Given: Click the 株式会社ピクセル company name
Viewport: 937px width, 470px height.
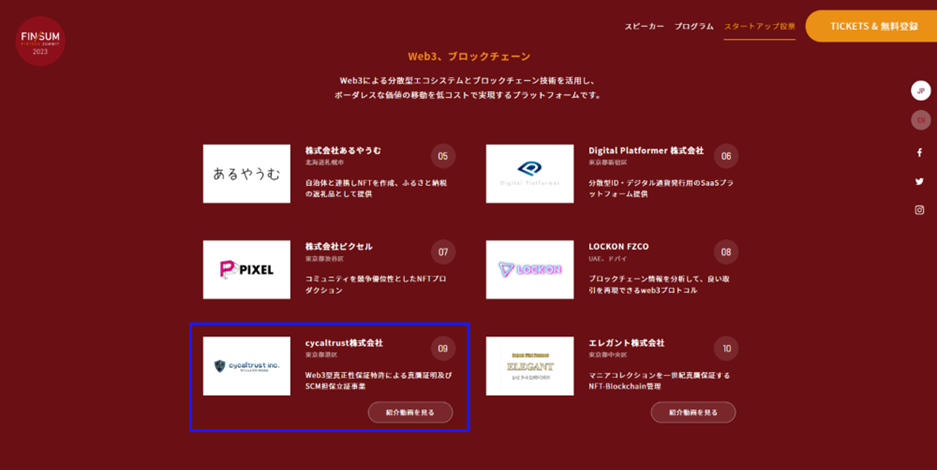Looking at the screenshot, I should pos(339,247).
